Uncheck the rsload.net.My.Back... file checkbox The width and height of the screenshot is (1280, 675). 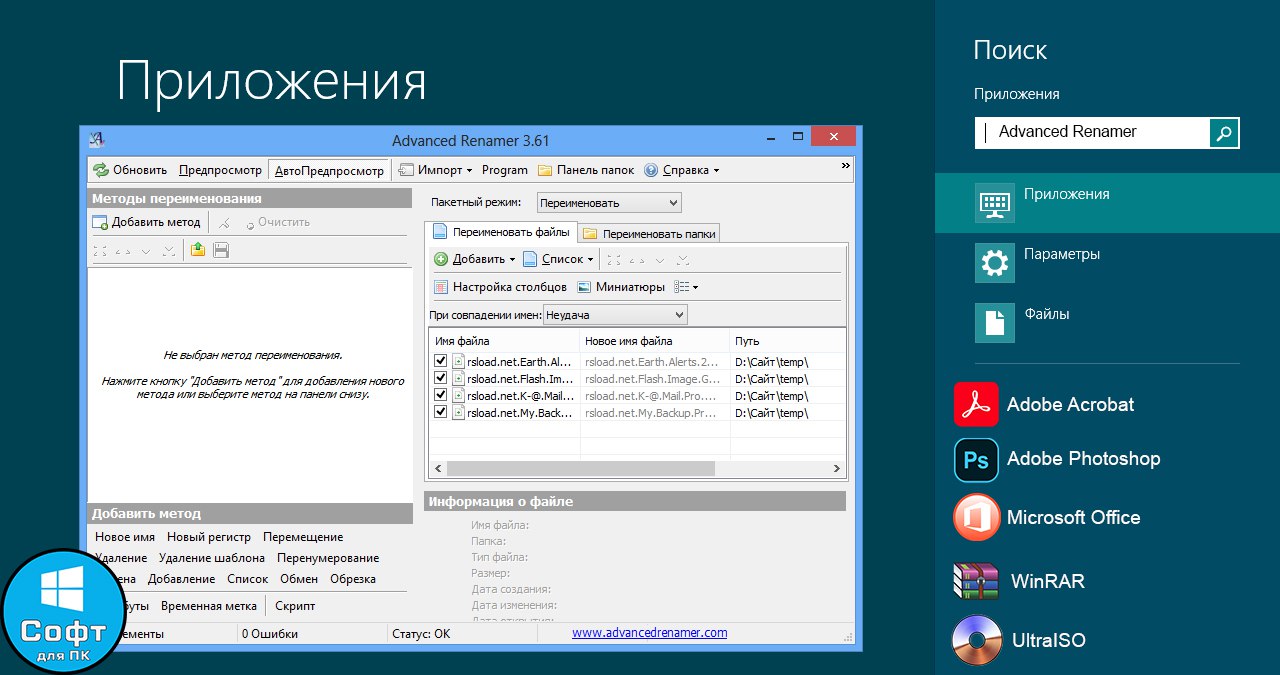pyautogui.click(x=441, y=412)
